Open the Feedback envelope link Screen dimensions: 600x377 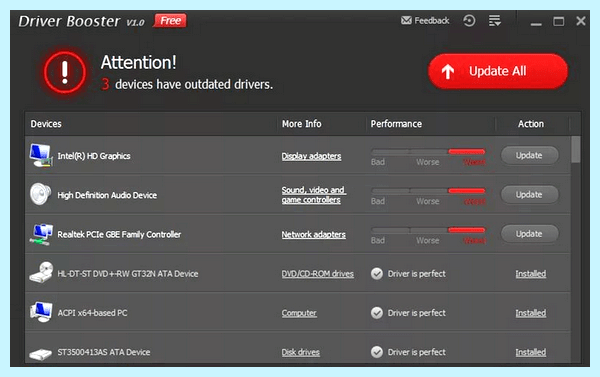tap(425, 20)
